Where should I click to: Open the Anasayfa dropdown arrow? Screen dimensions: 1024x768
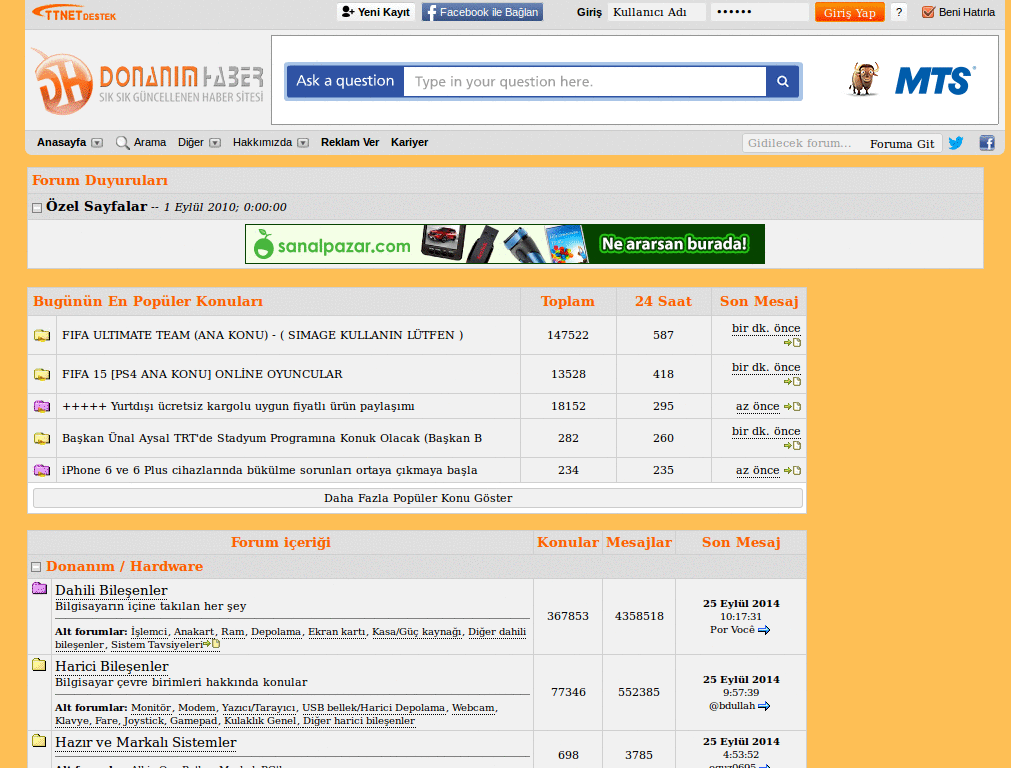(97, 143)
